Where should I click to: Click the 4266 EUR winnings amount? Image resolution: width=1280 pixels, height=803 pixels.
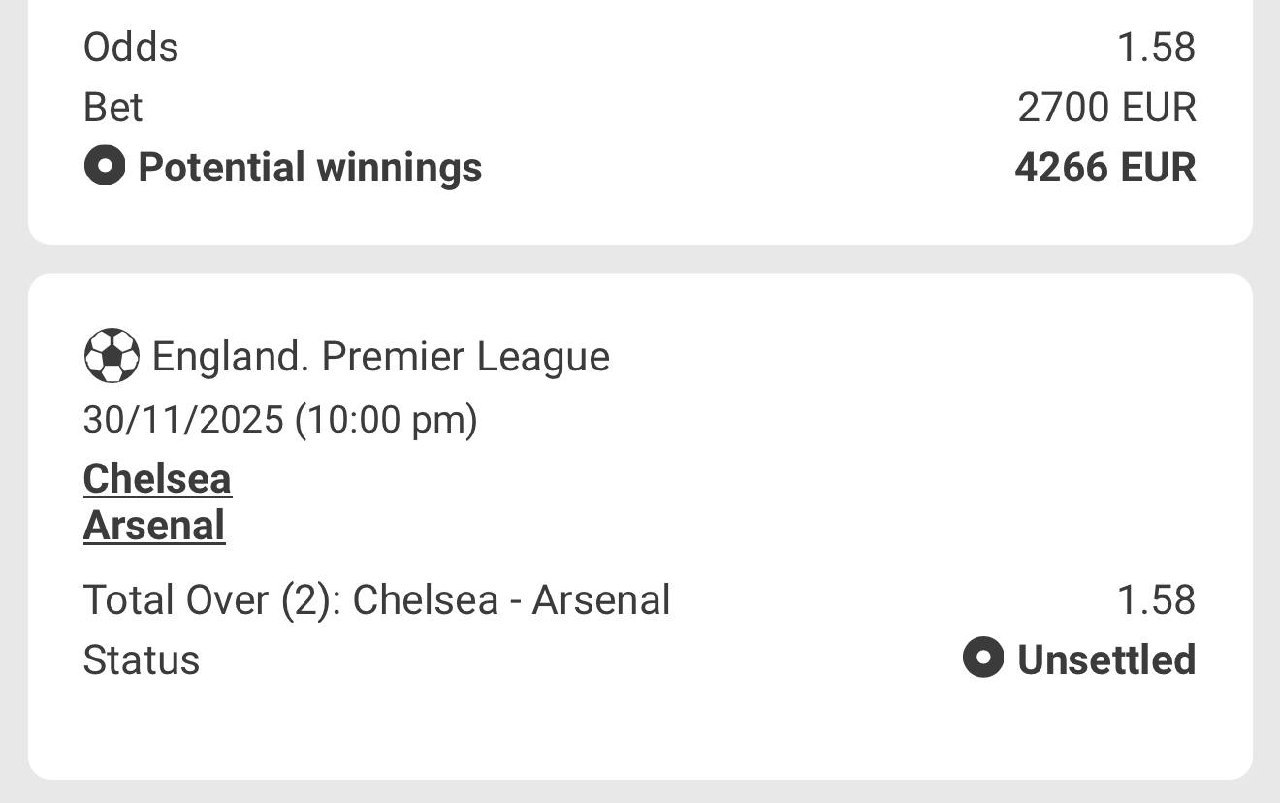pos(1105,167)
